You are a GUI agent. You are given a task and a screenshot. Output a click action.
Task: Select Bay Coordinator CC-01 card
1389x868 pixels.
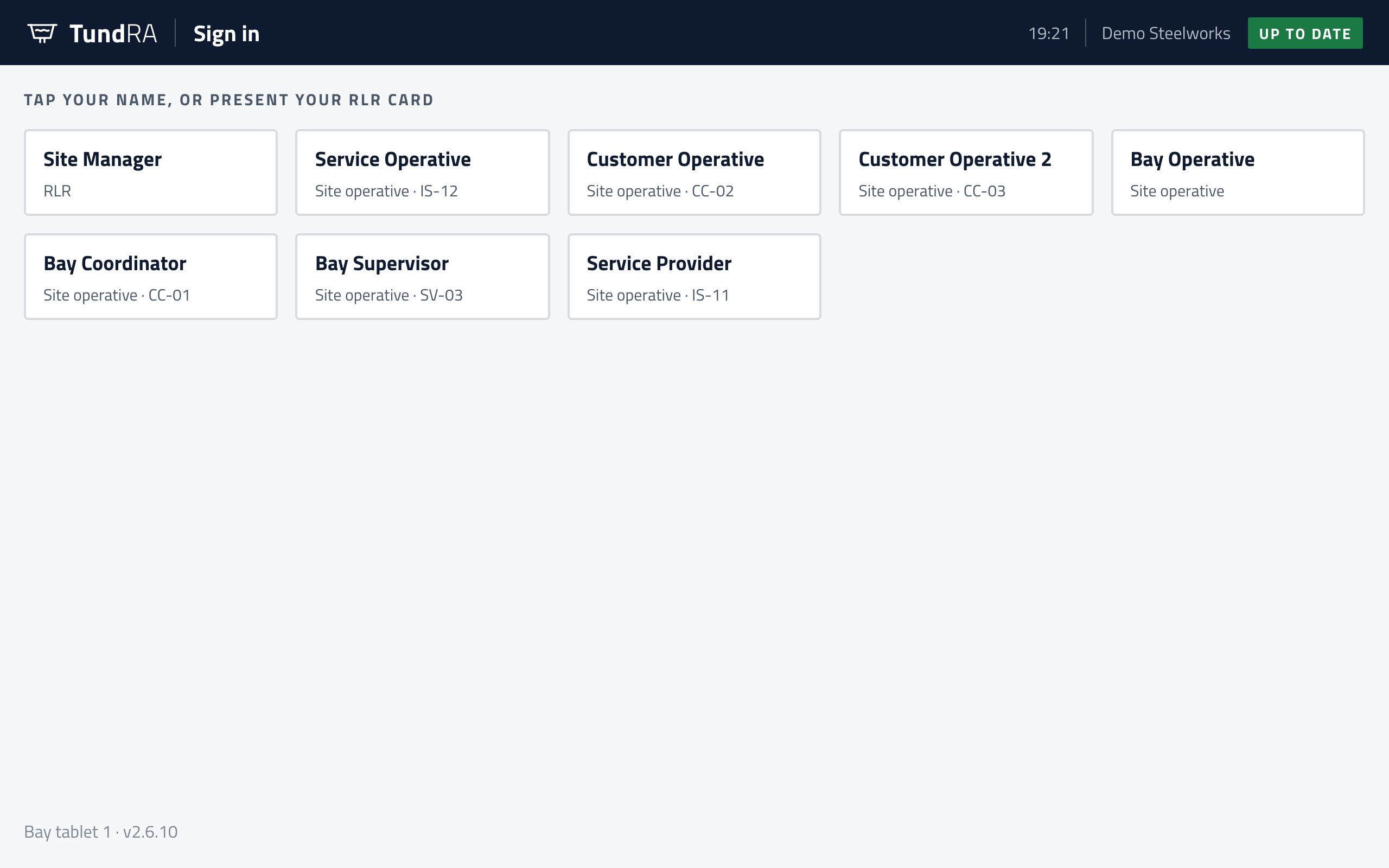(x=151, y=277)
